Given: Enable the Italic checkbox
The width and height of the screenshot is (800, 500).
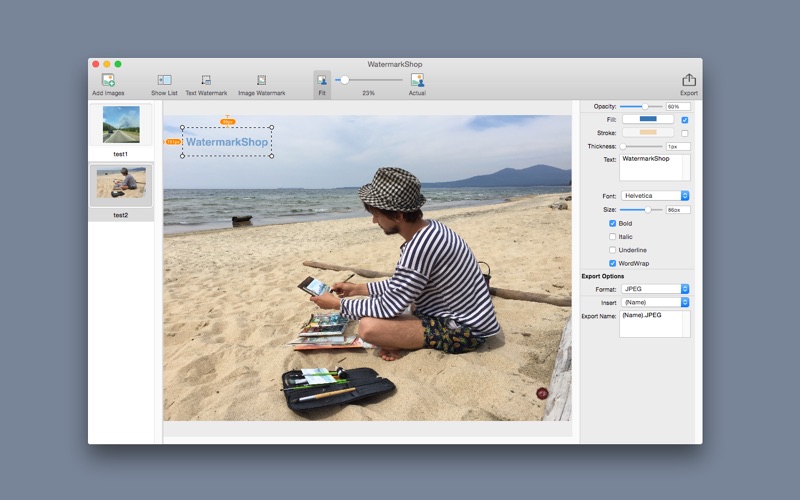Looking at the screenshot, I should pos(612,237).
